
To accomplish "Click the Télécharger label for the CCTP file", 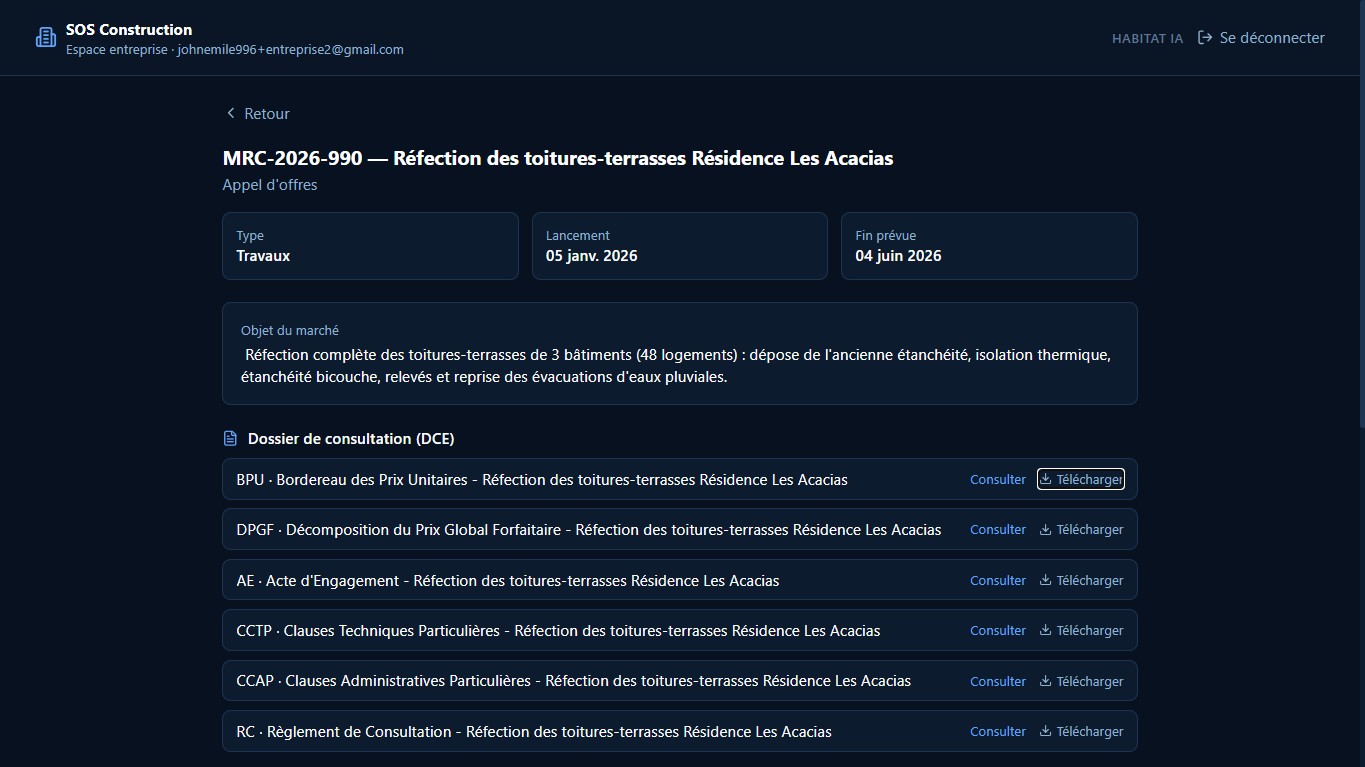I will coord(1090,630).
